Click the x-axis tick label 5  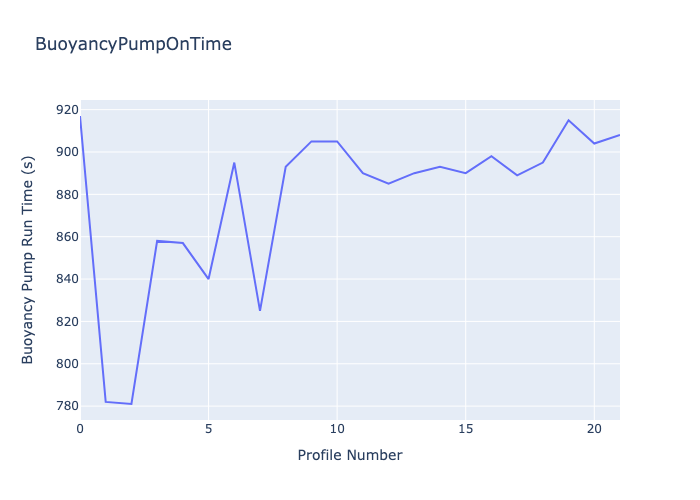point(208,428)
